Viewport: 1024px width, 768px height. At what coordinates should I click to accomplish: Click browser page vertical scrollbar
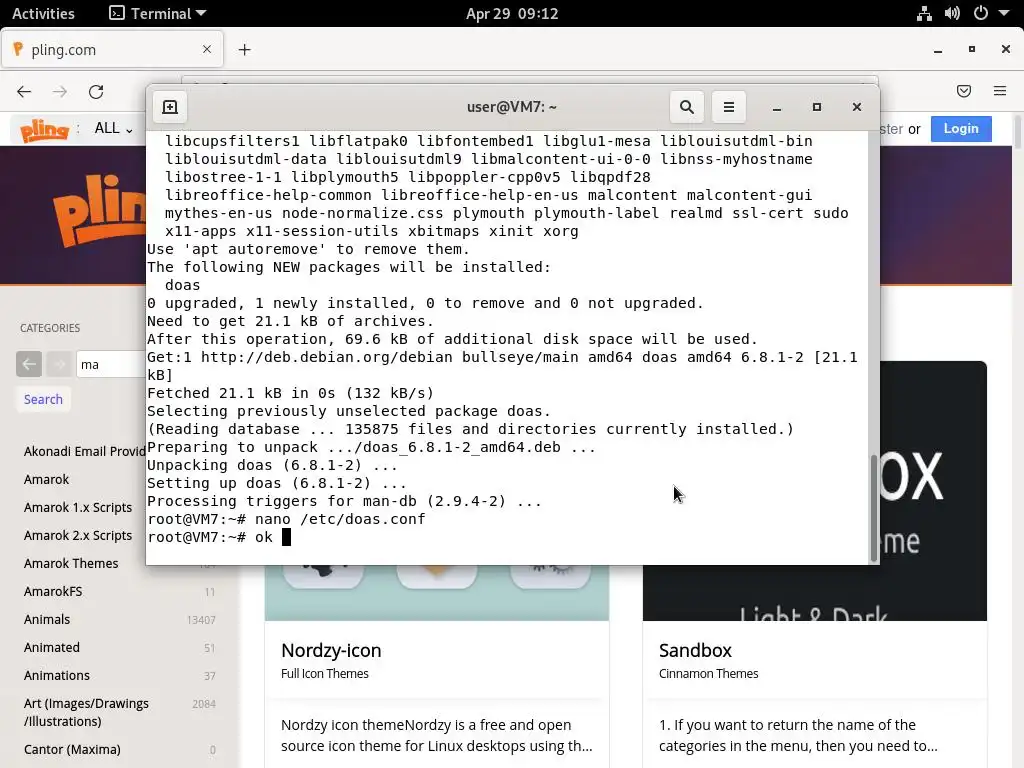[1016, 131]
